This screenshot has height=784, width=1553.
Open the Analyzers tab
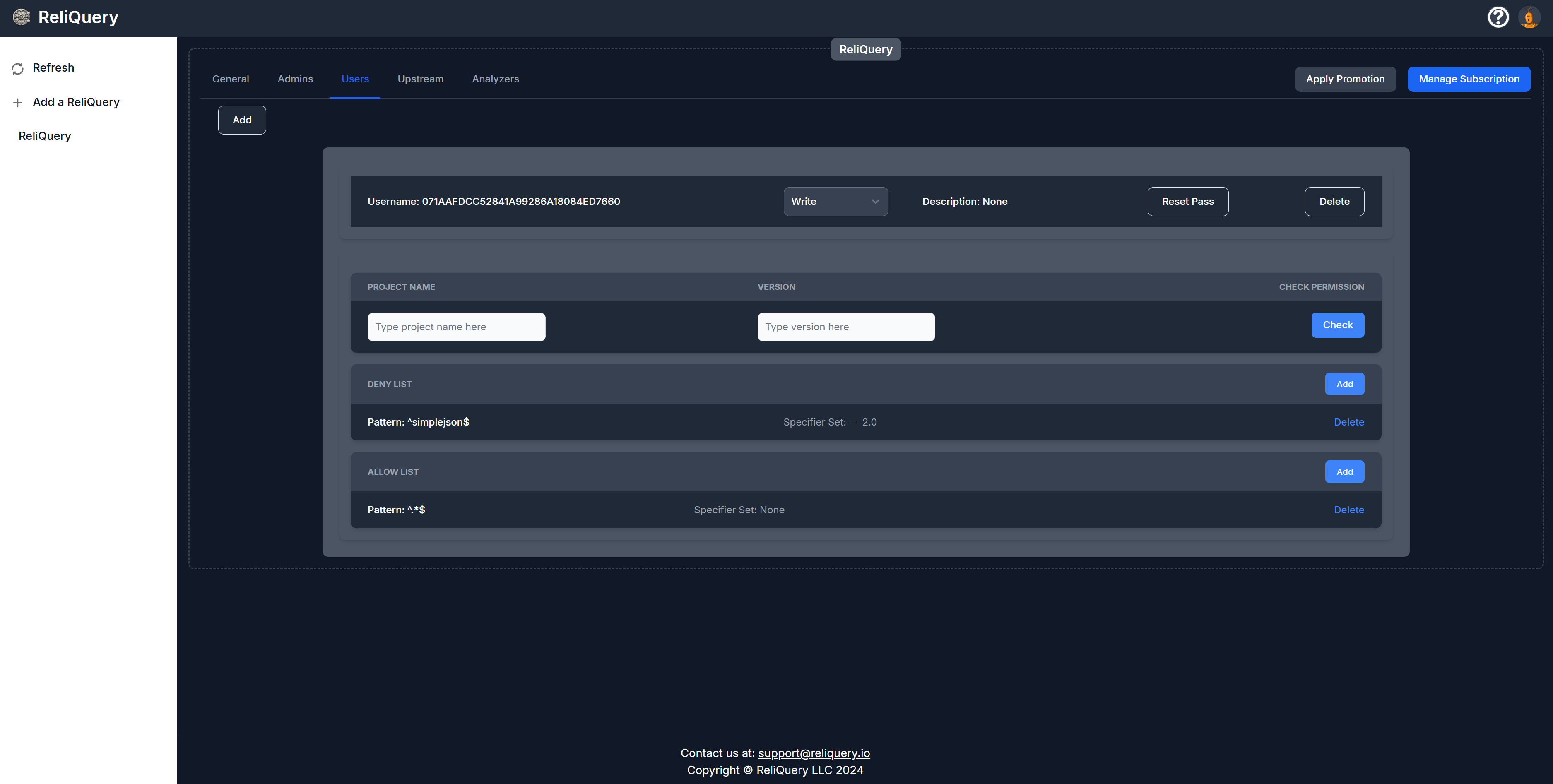coord(495,79)
